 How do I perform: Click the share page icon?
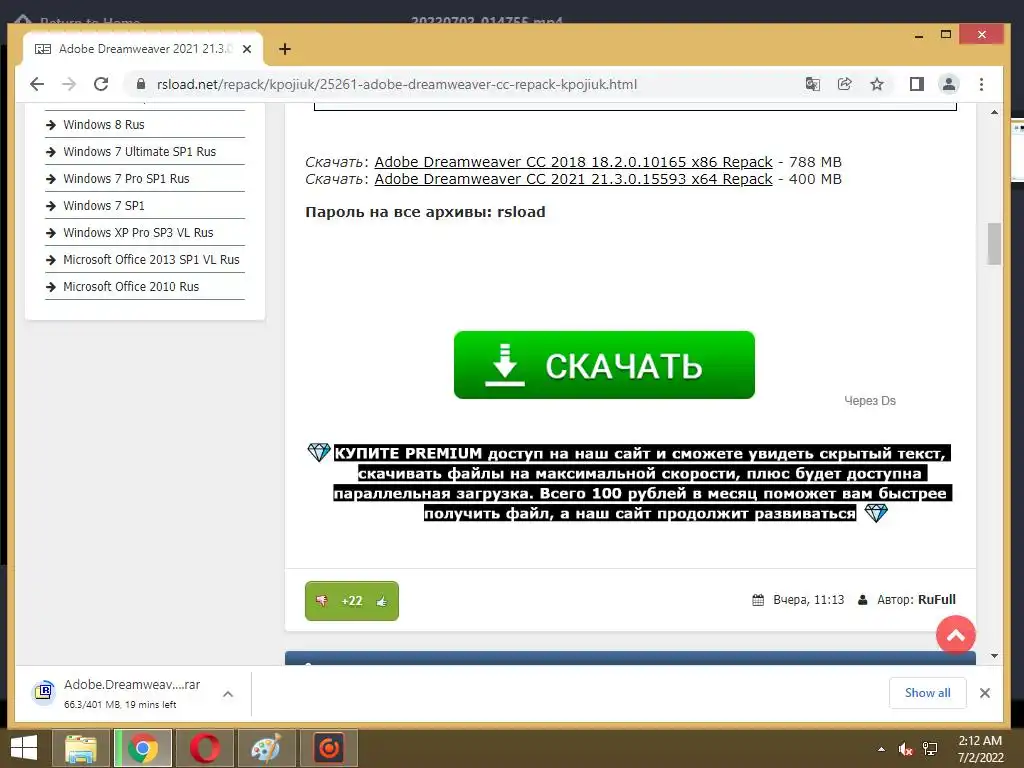[844, 84]
